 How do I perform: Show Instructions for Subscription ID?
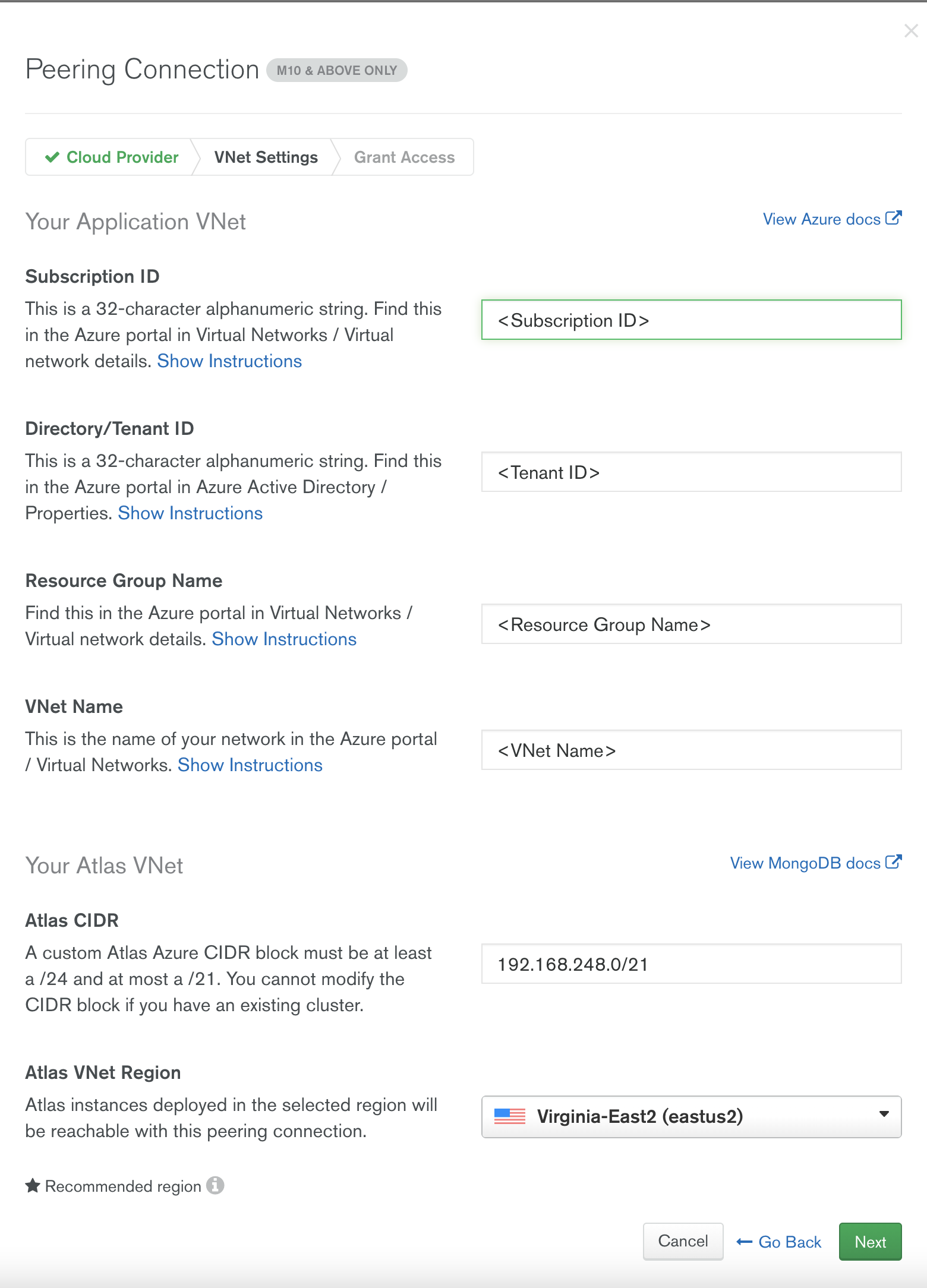229,361
